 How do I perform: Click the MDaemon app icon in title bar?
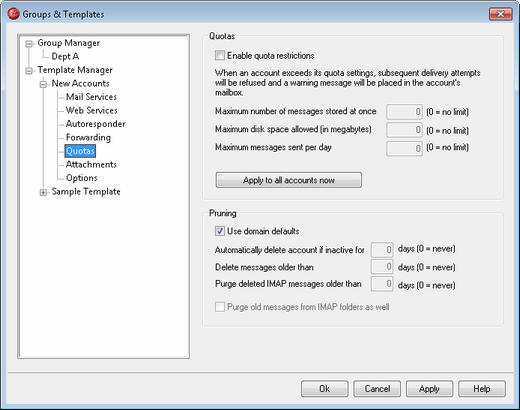(x=14, y=14)
